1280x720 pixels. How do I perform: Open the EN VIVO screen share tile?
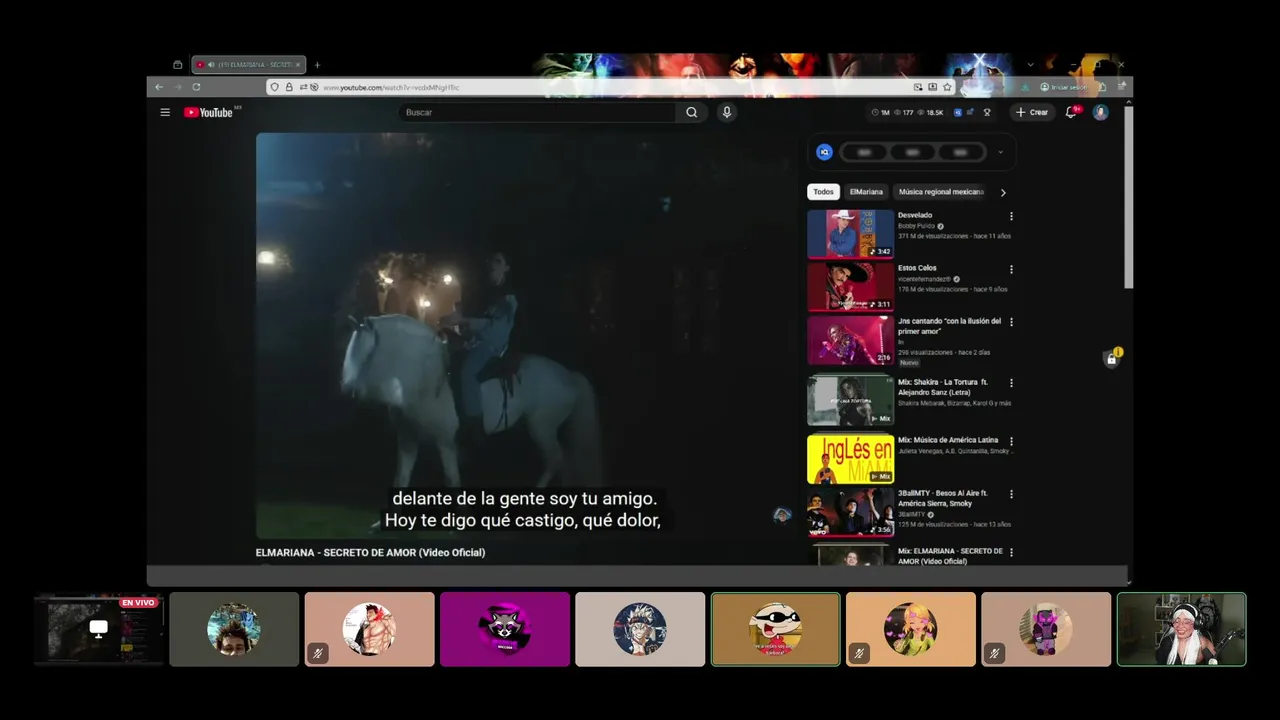click(x=99, y=629)
